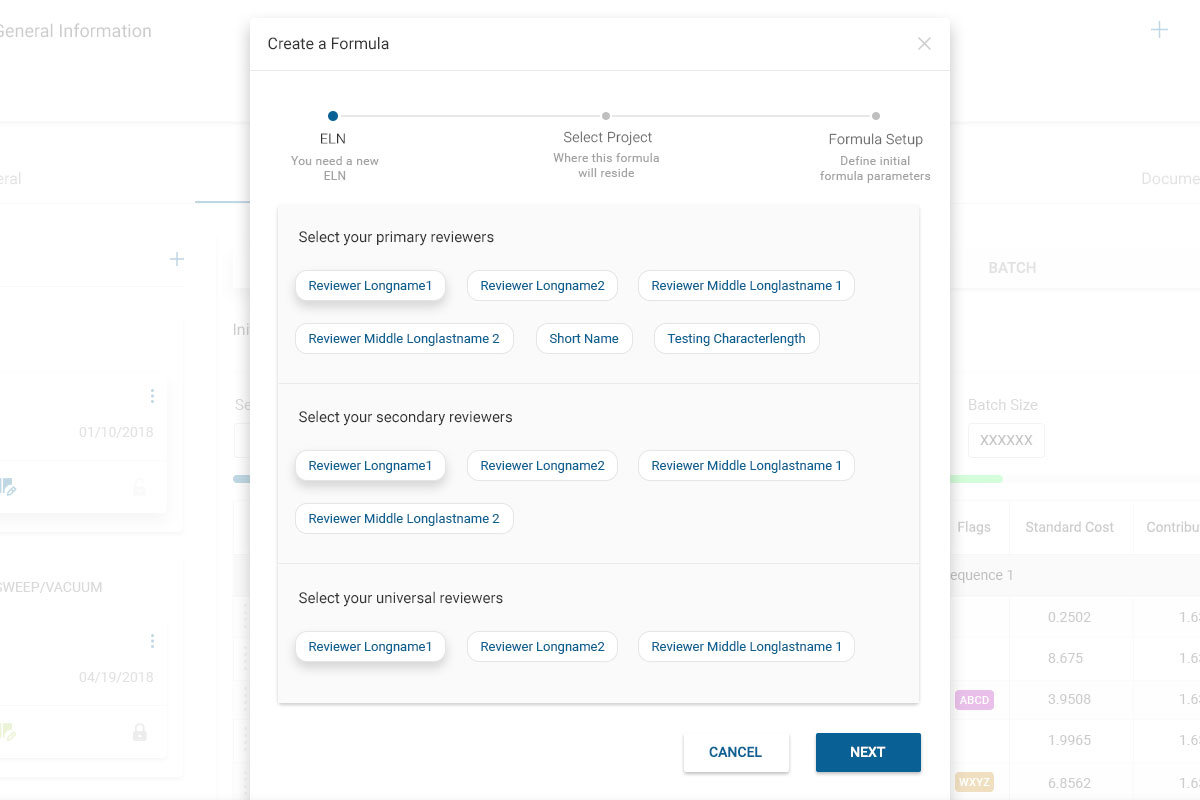Toggle primary reviewer Reviewer Longname2

click(542, 286)
